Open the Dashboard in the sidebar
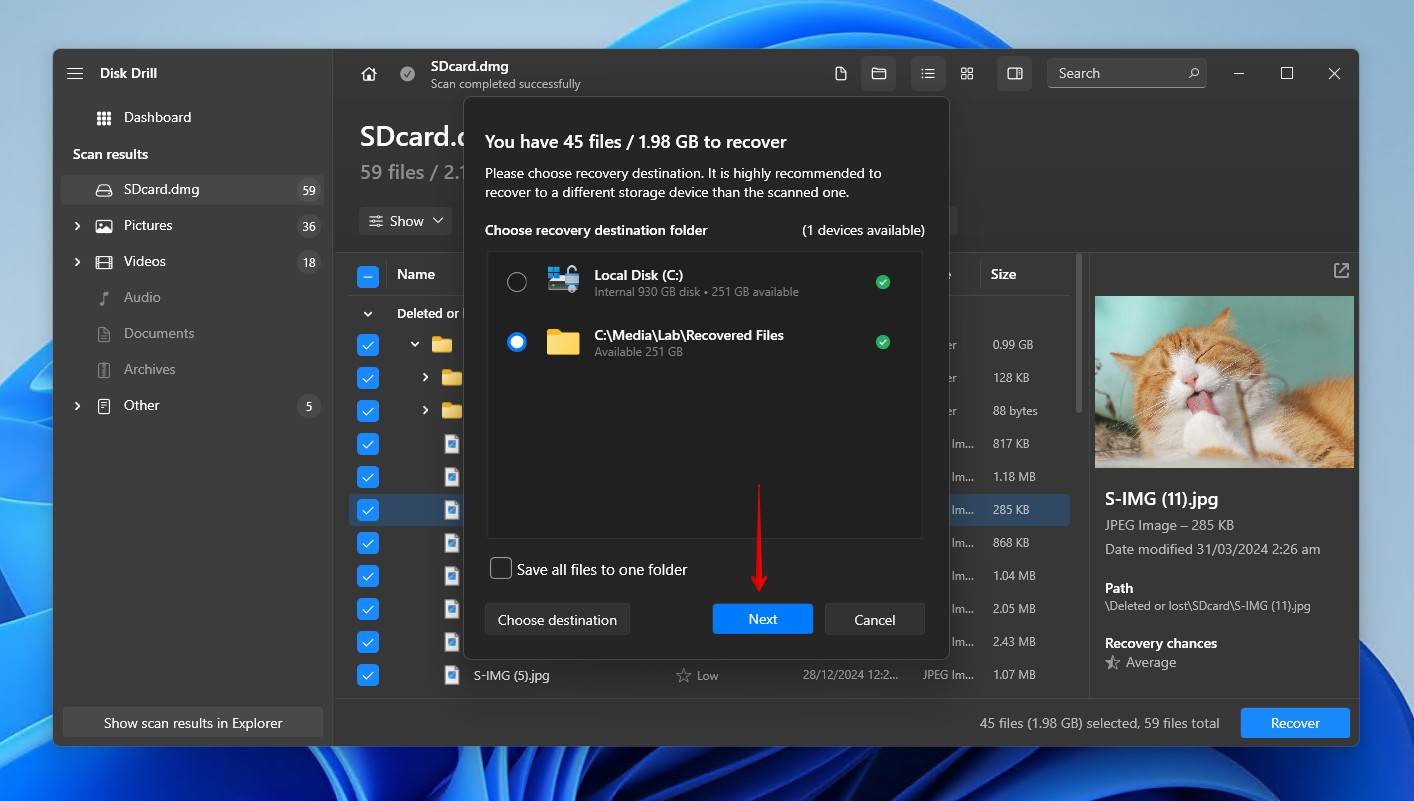The image size is (1414, 801). [157, 117]
